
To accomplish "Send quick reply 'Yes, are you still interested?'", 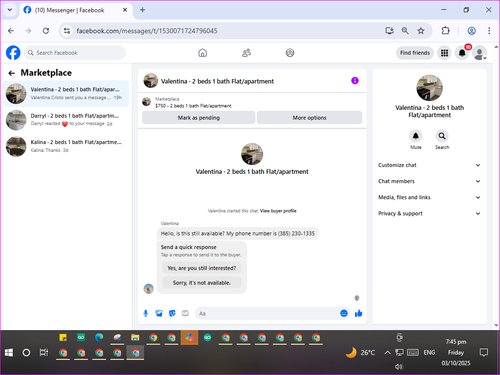I will (202, 268).
